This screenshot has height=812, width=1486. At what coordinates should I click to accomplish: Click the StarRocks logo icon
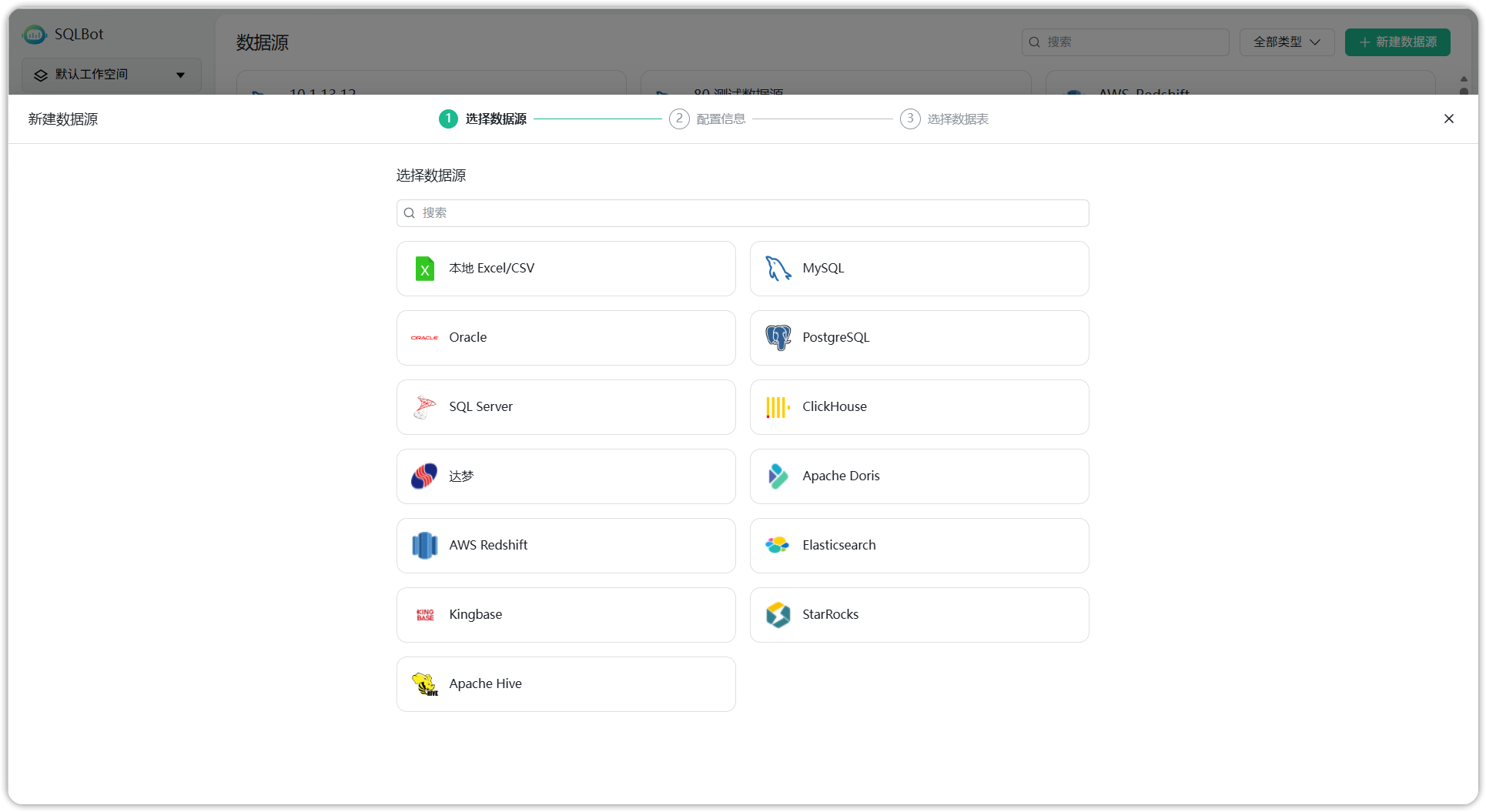pyautogui.click(x=778, y=615)
